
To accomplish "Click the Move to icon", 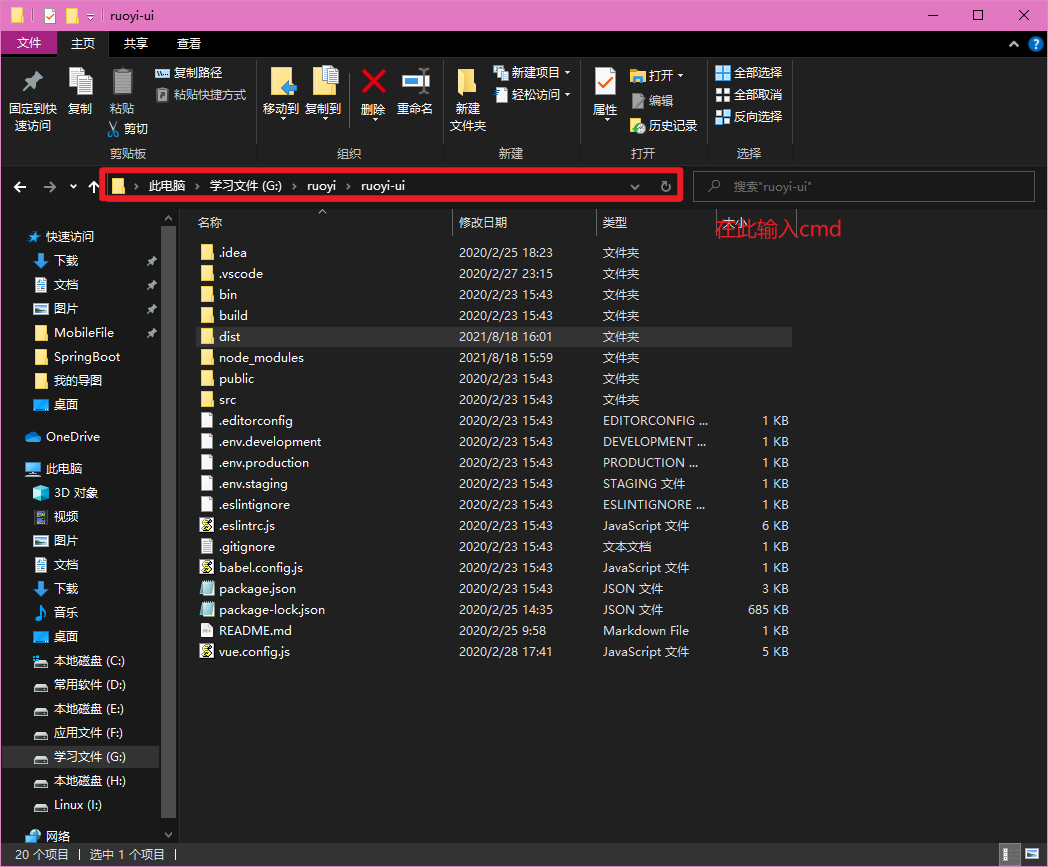I will point(281,82).
